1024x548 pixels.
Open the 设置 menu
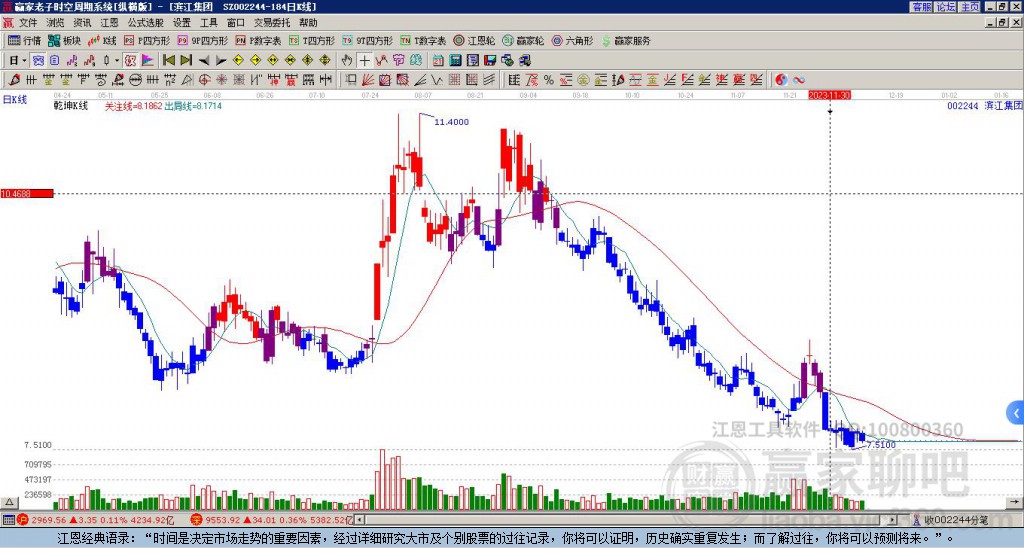[x=182, y=23]
